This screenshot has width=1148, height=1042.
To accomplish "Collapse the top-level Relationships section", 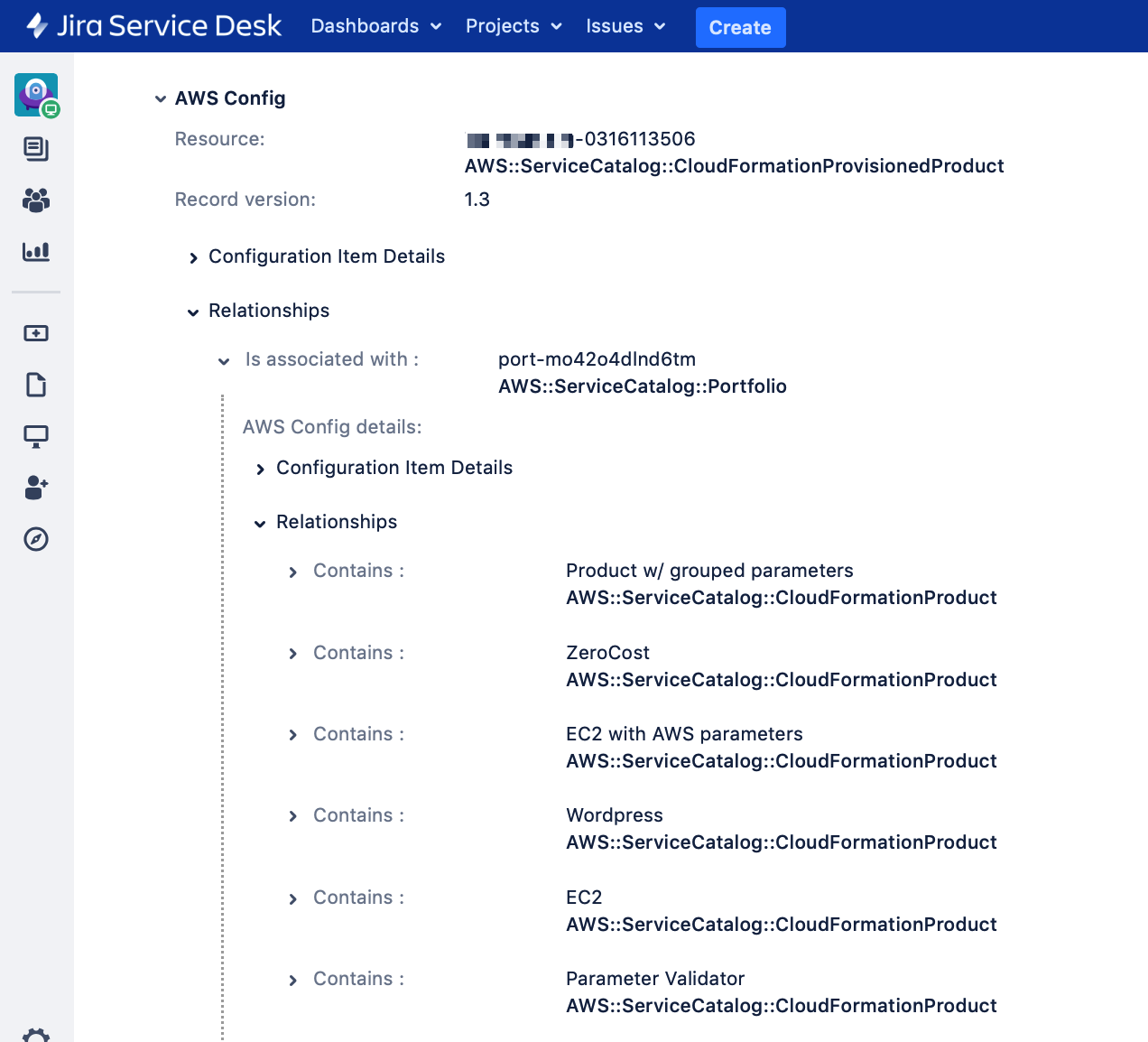I will click(x=193, y=312).
